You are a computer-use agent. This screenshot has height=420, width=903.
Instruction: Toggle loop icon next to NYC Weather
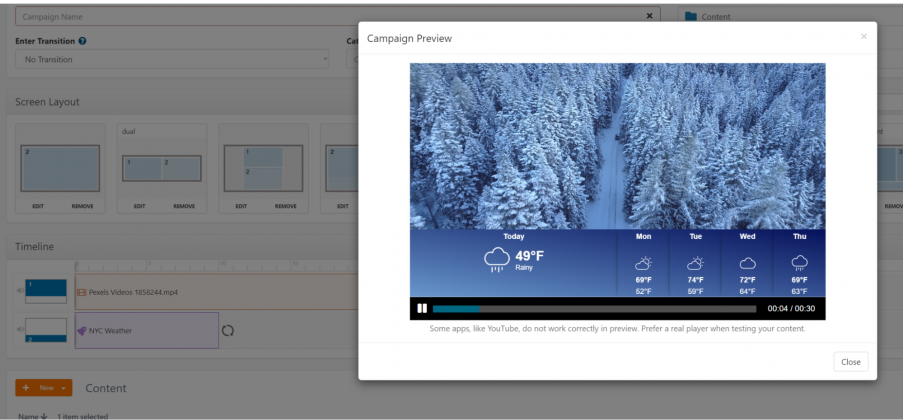(x=228, y=331)
